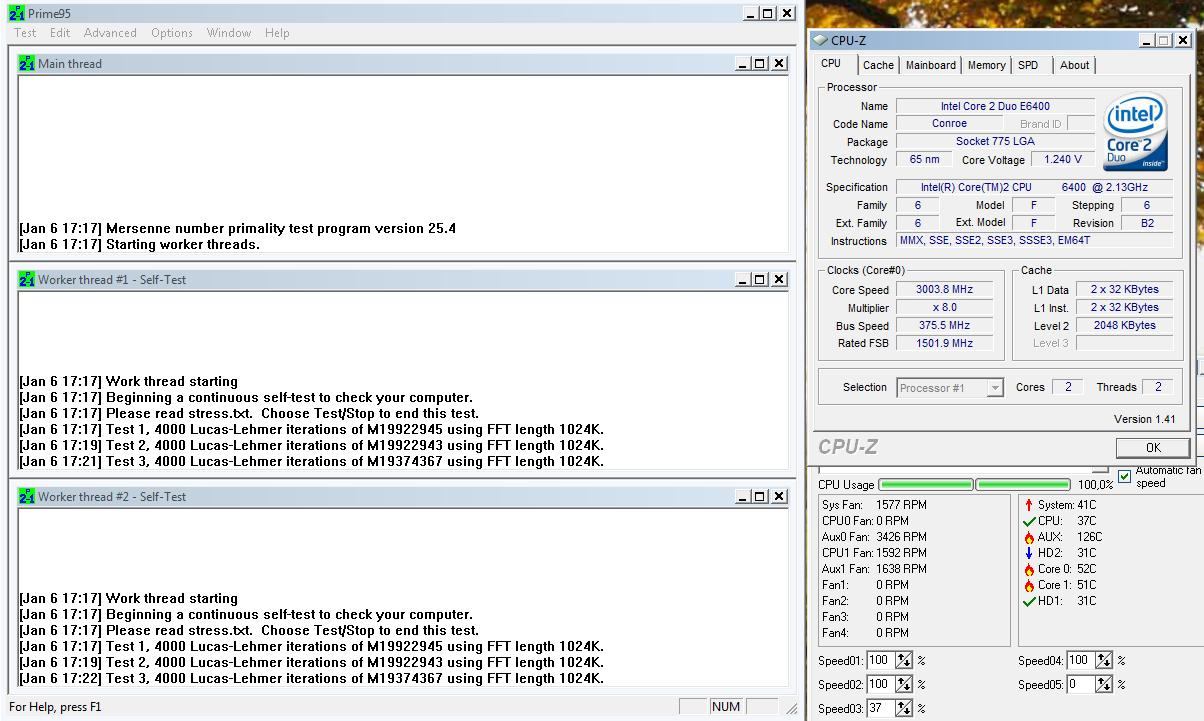The width and height of the screenshot is (1204, 721).
Task: Click the Package value Socket 775 LGA
Action: click(995, 142)
